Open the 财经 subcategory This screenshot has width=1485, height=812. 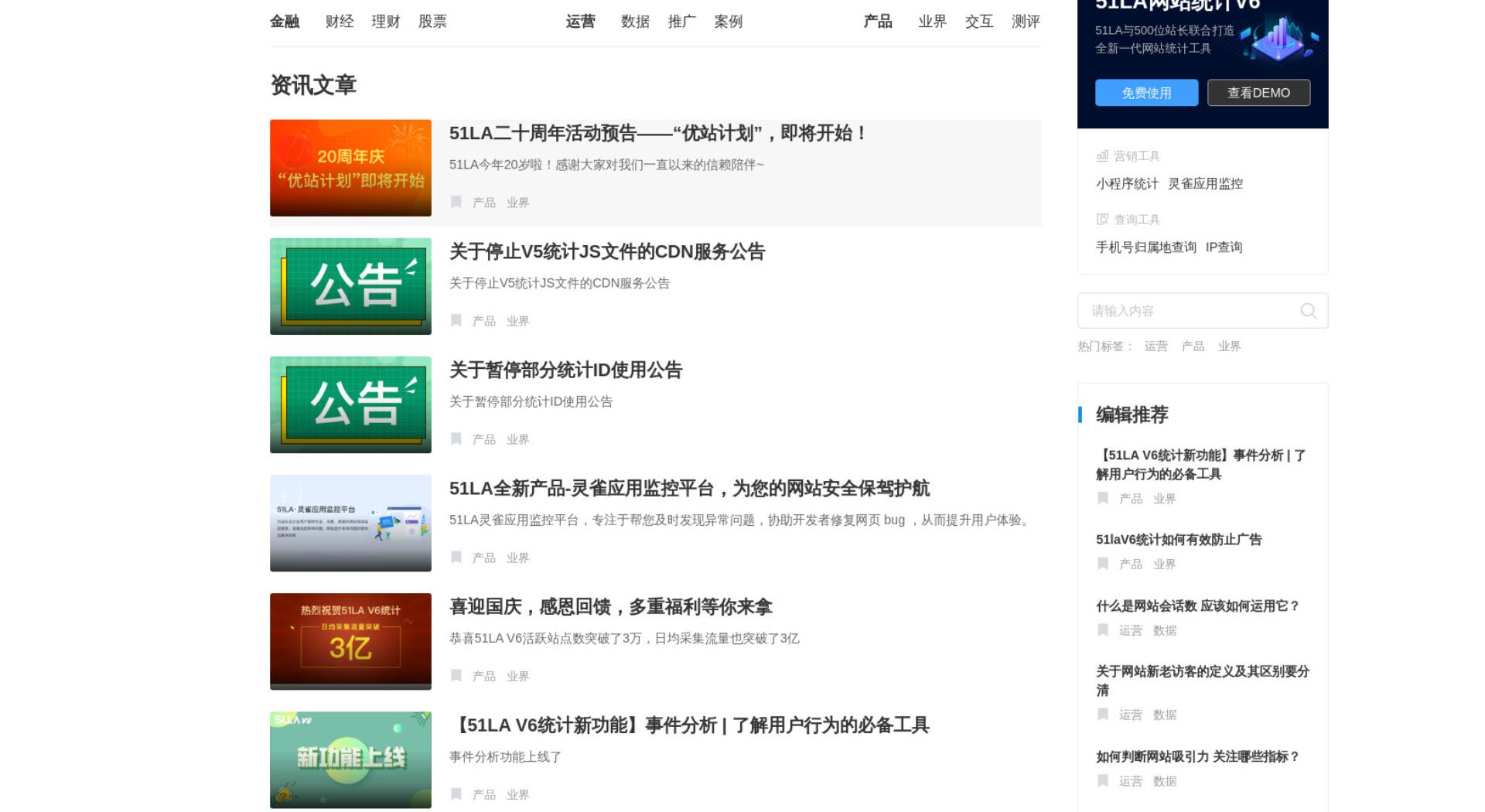340,22
